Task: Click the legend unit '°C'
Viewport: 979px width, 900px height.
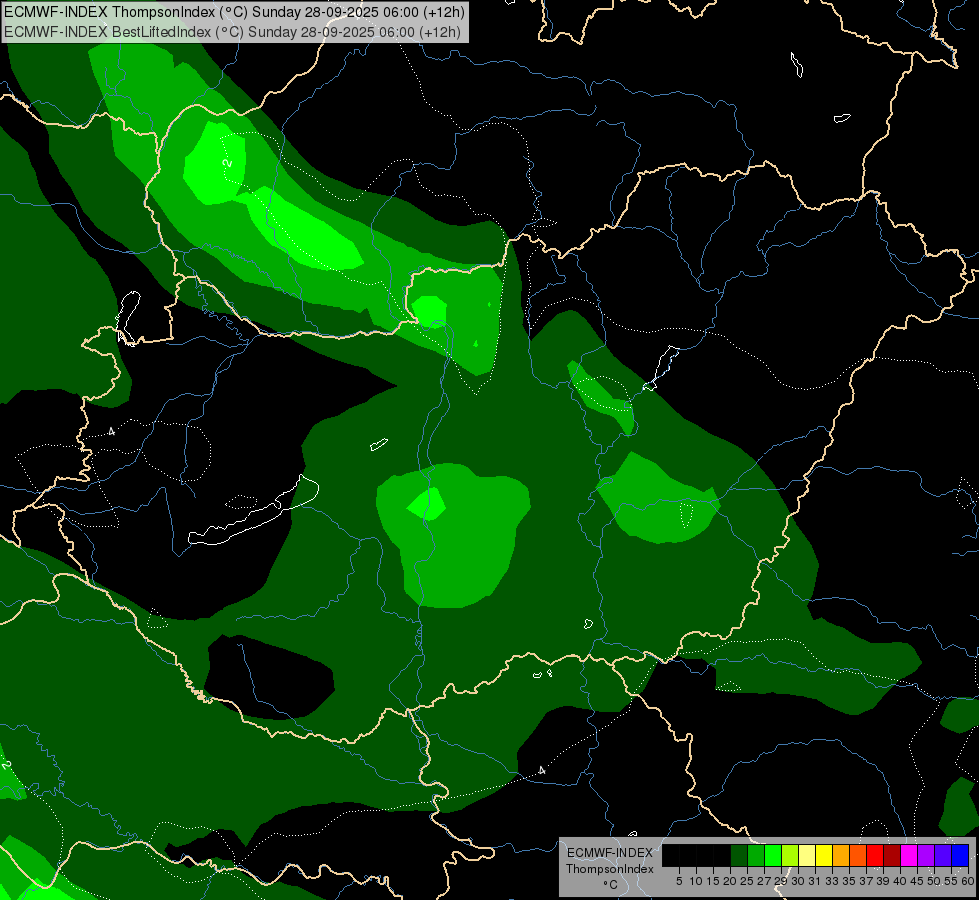Action: point(611,885)
